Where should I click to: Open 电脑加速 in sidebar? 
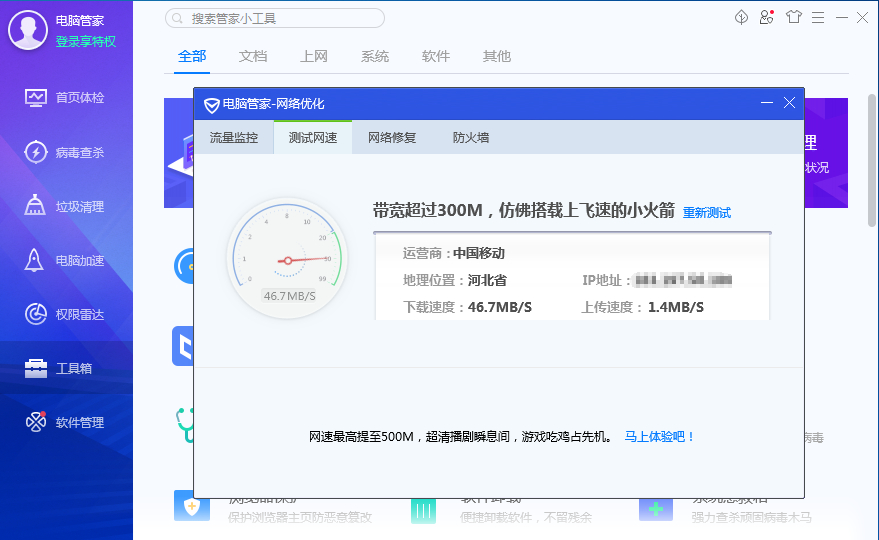click(x=66, y=261)
